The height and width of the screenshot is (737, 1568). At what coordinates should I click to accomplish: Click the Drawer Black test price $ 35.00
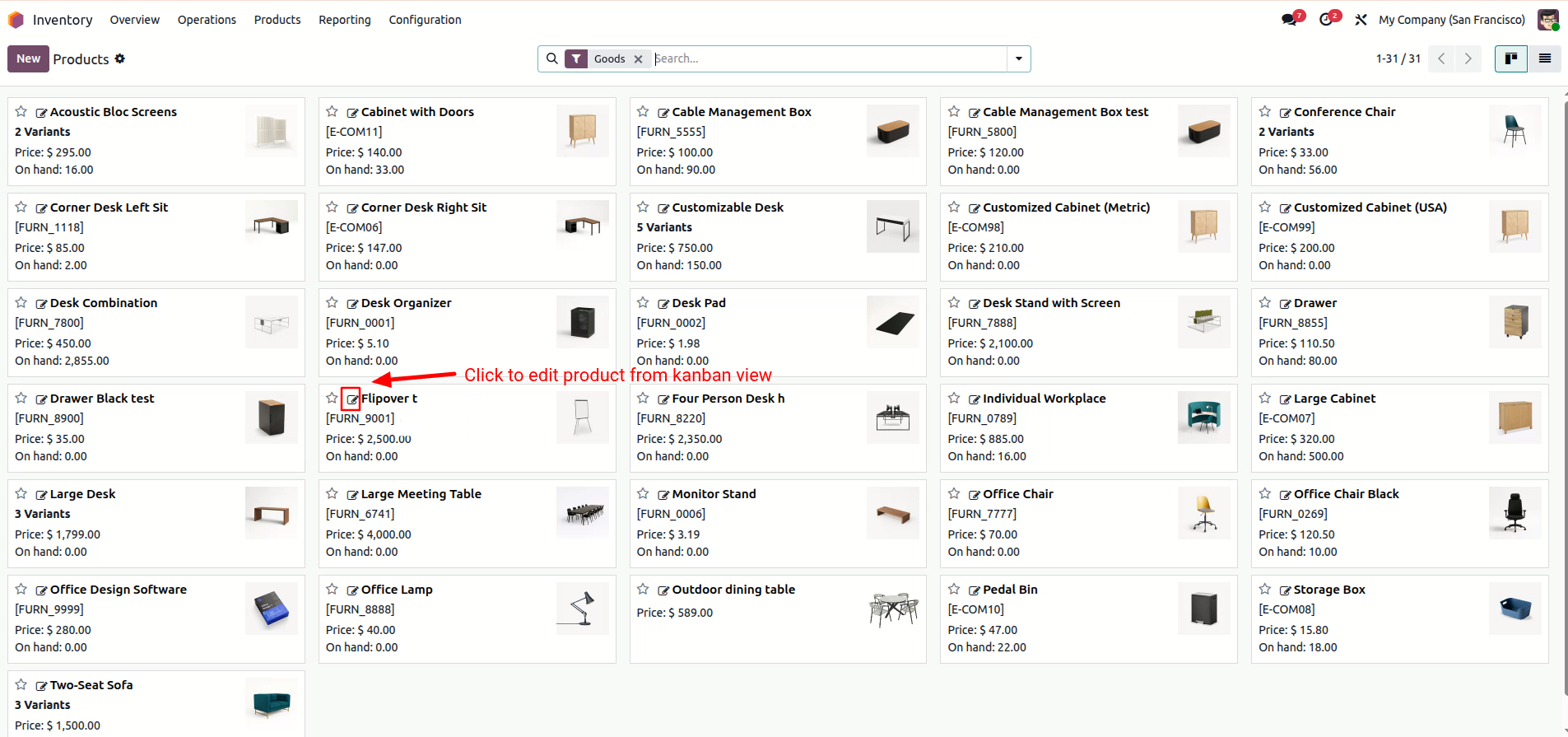[49, 439]
